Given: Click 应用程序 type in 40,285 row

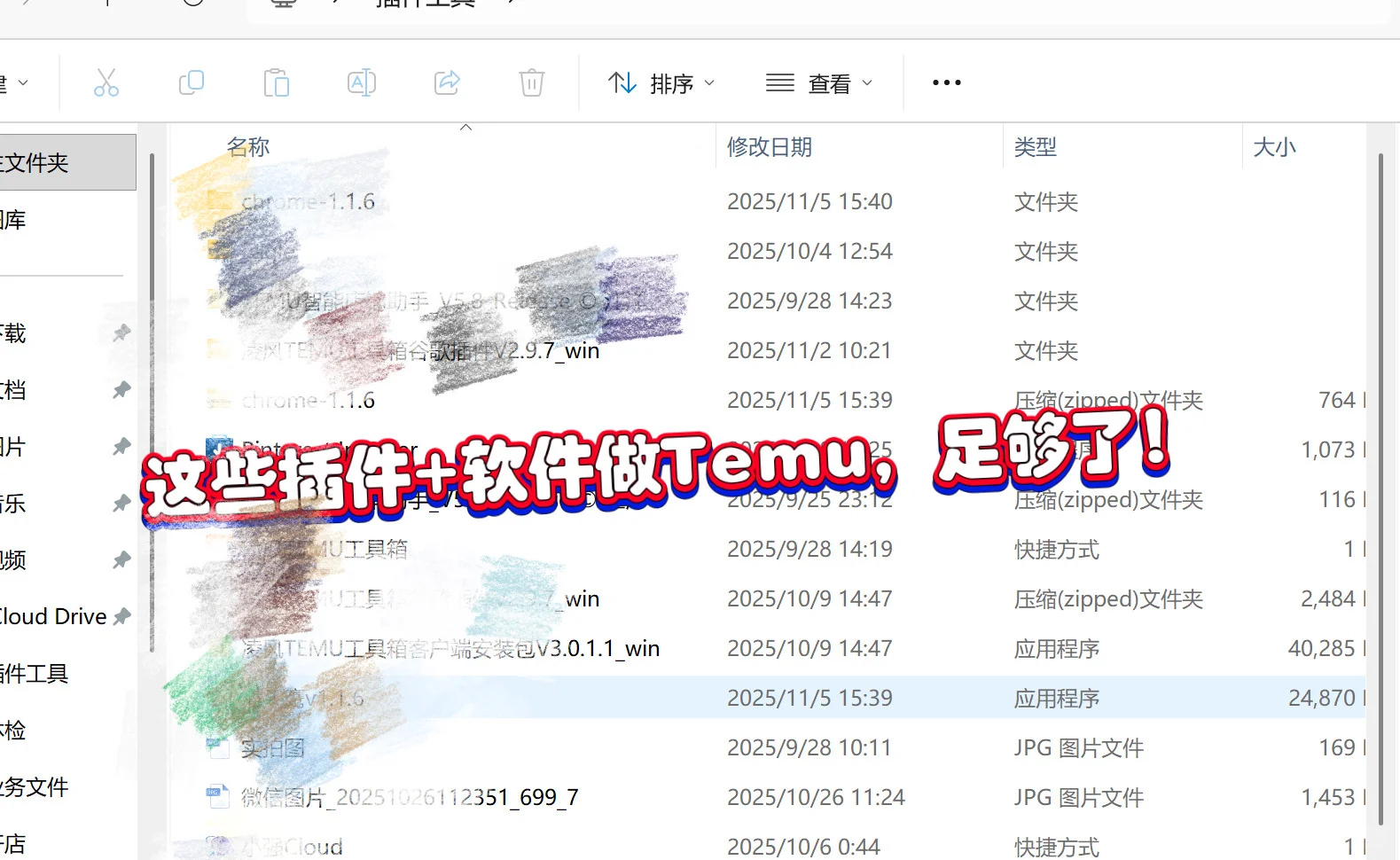Looking at the screenshot, I should (x=1057, y=648).
